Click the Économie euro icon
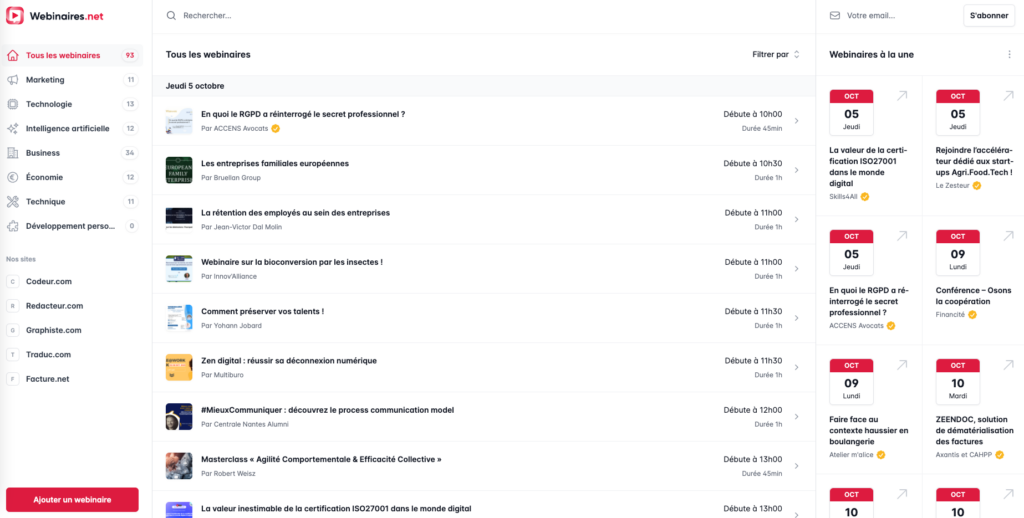The width and height of the screenshot is (1024, 518). pos(13,177)
